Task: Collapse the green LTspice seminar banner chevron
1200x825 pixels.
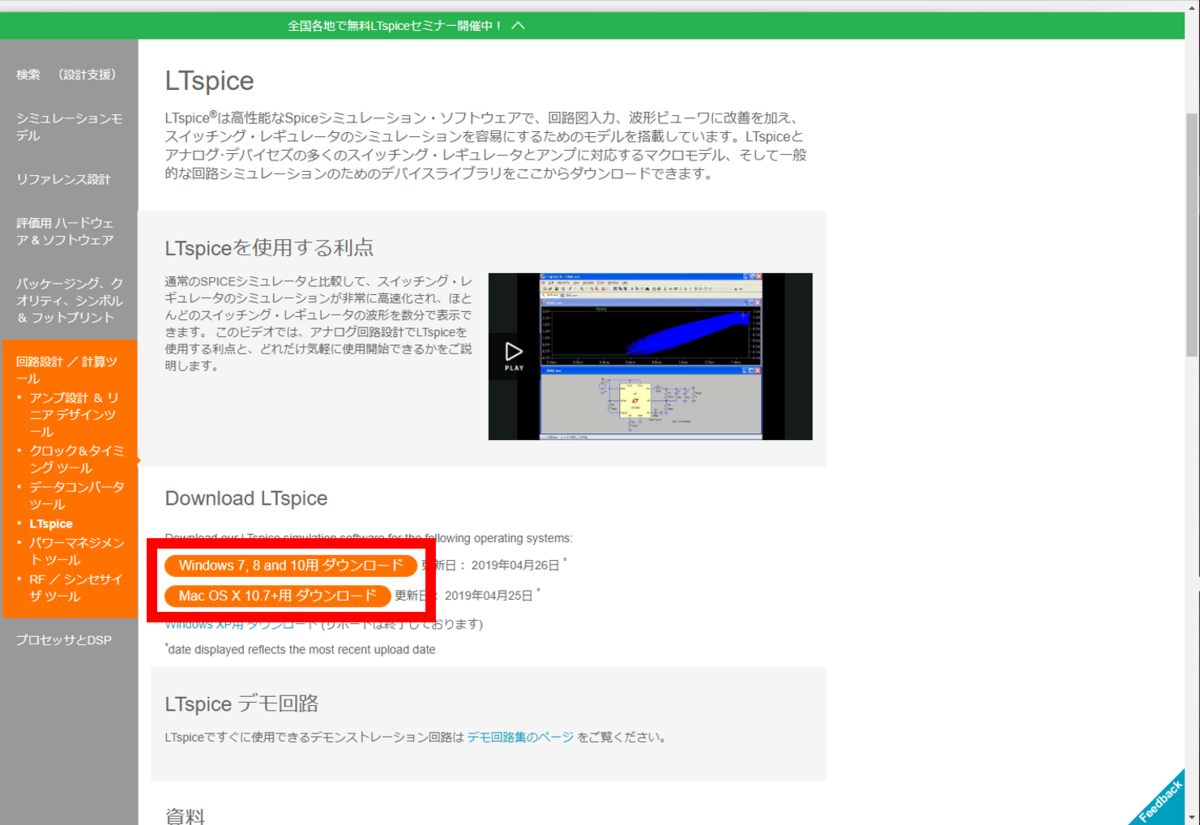Action: click(x=517, y=25)
